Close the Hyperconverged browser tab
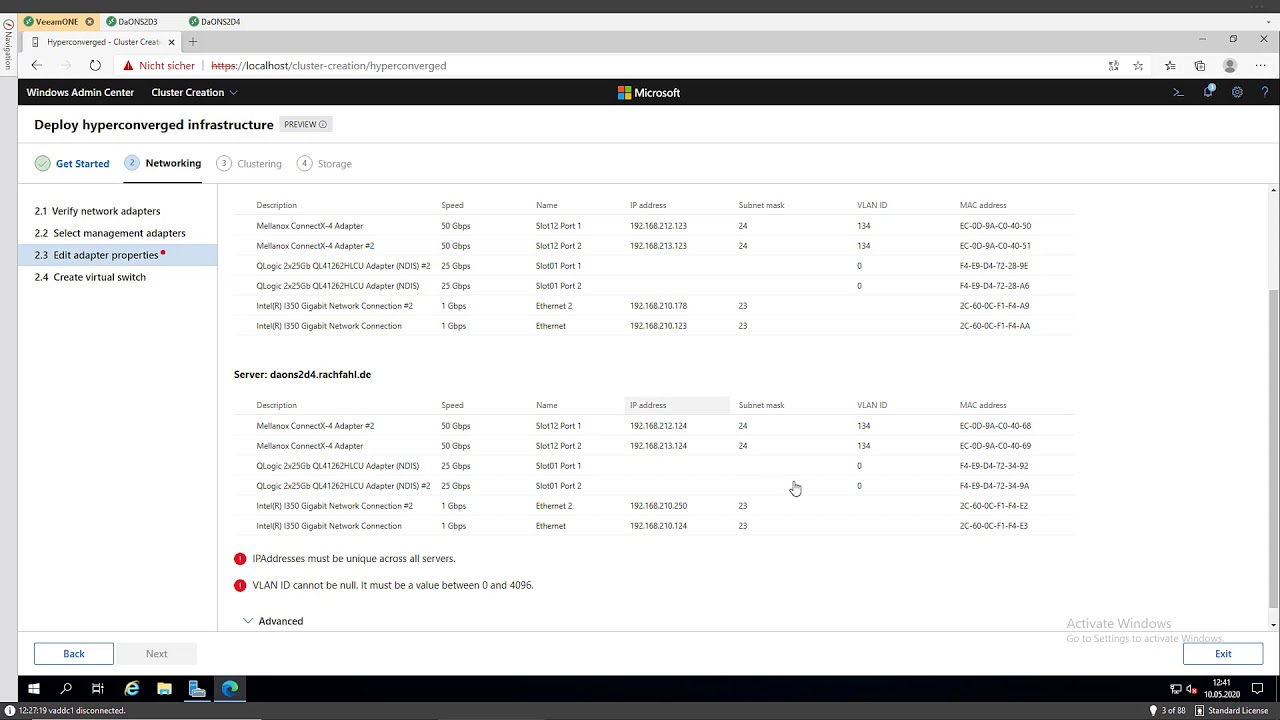Screen dimensions: 1280x720 coord(171,42)
